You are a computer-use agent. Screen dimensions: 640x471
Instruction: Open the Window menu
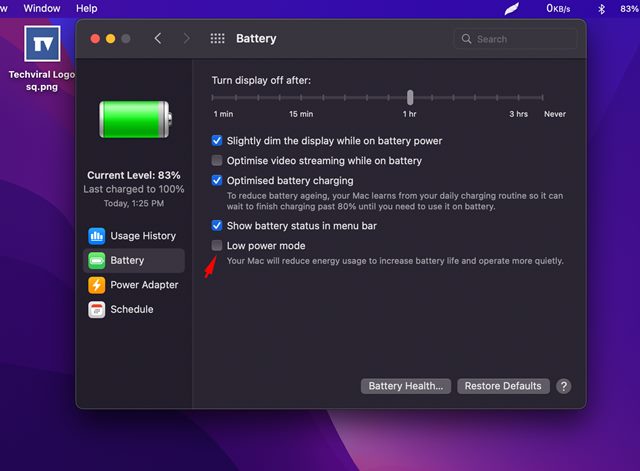[42, 8]
